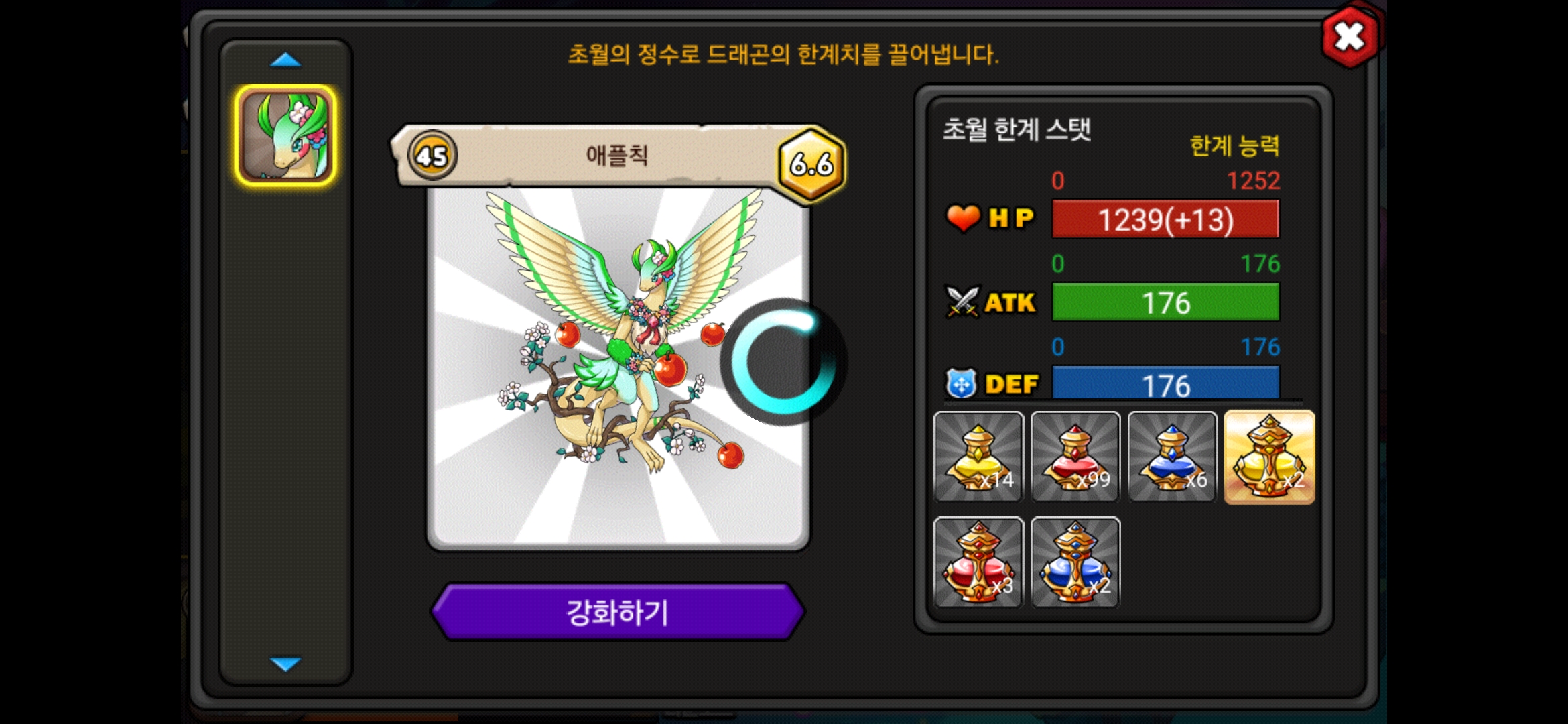Click the 강화하기 enhance button
Viewport: 1568px width, 724px height.
617,611
